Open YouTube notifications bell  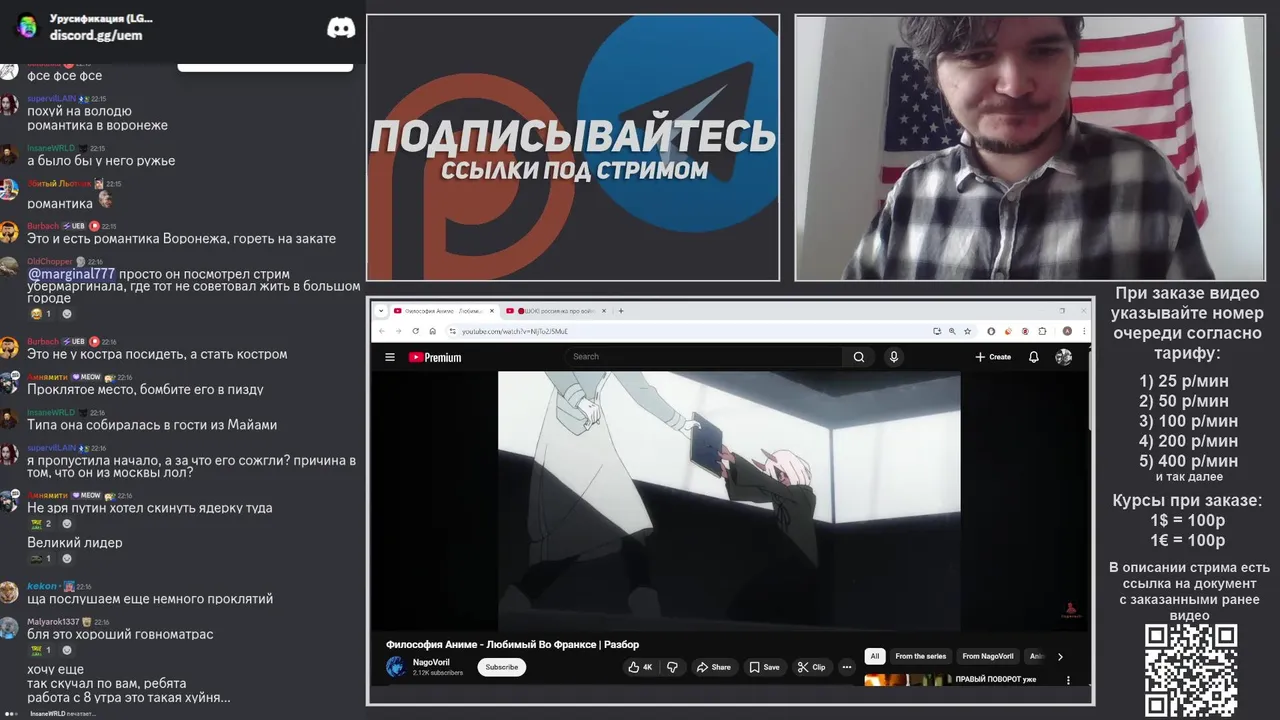point(1034,357)
